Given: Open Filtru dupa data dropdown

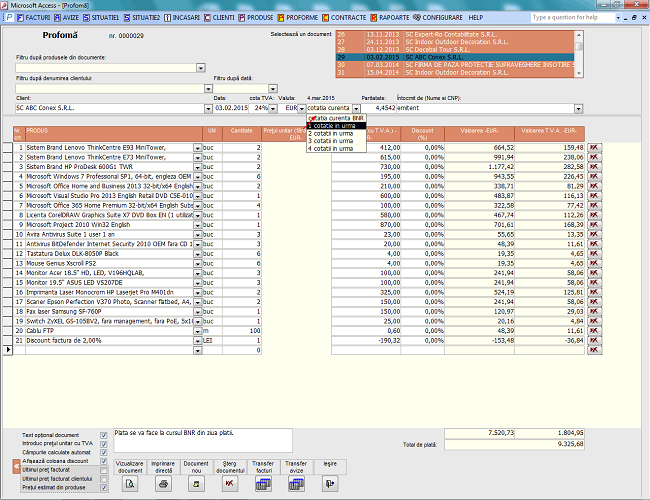Looking at the screenshot, I should point(273,89).
